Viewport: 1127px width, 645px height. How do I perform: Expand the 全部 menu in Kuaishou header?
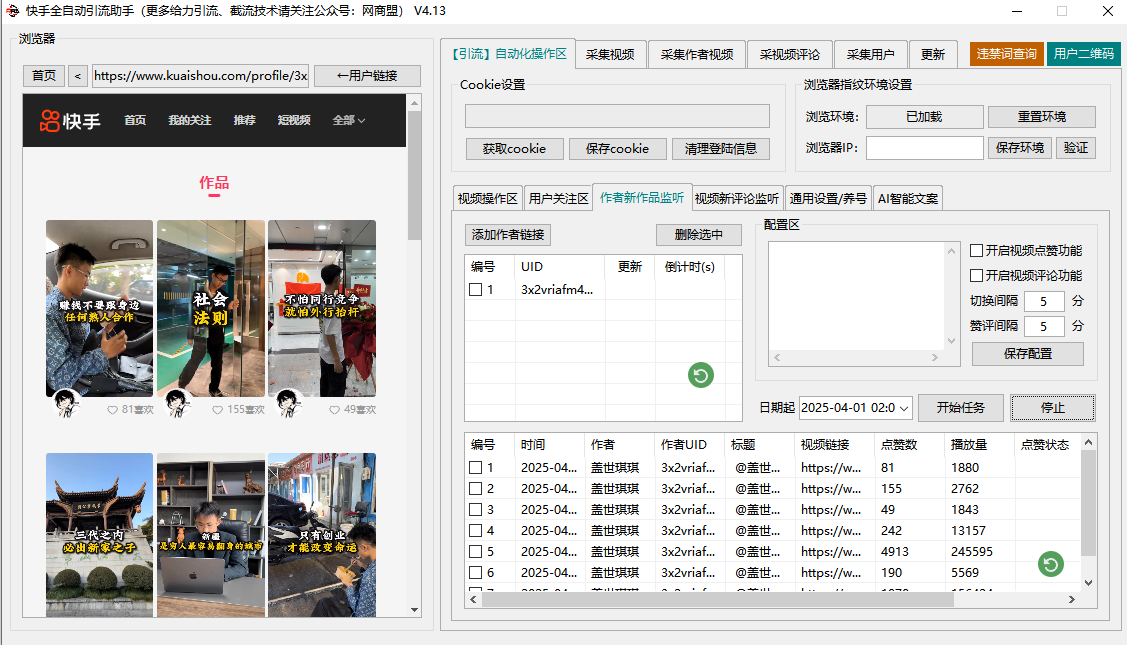click(349, 120)
